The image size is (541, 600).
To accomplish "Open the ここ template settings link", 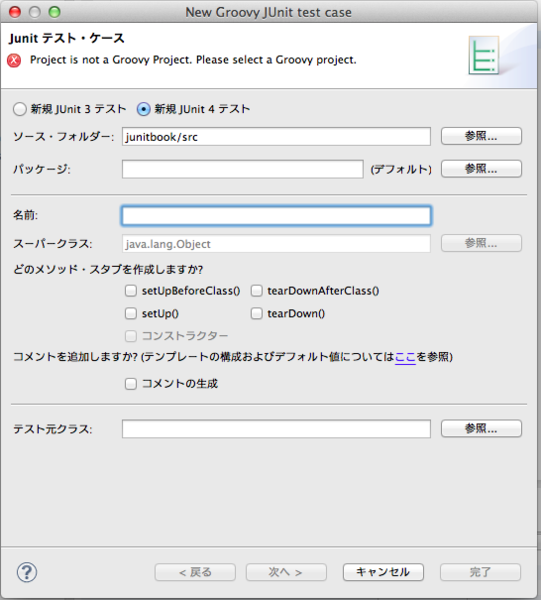I will [405, 357].
